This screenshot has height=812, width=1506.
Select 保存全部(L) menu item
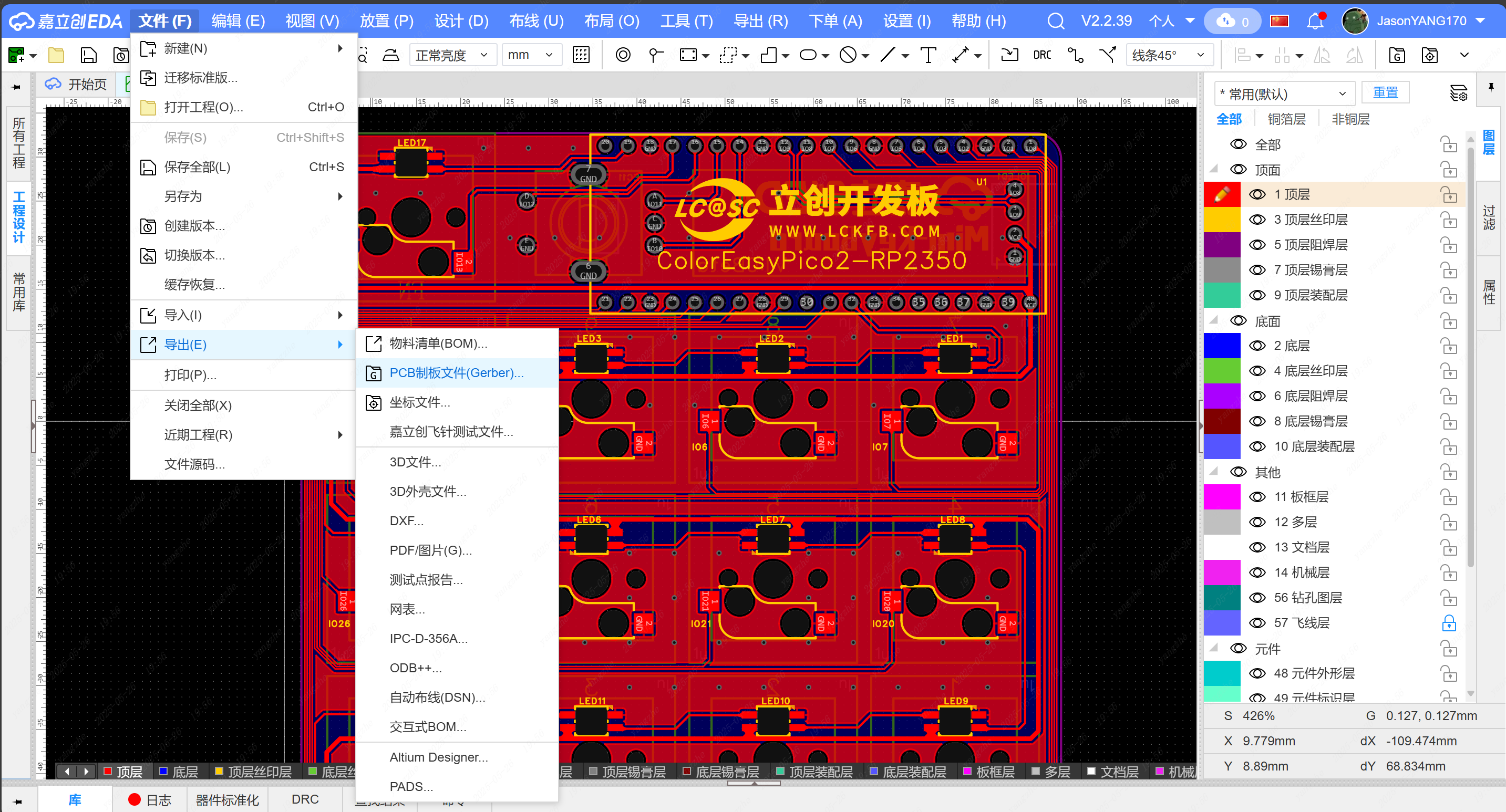[x=243, y=167]
